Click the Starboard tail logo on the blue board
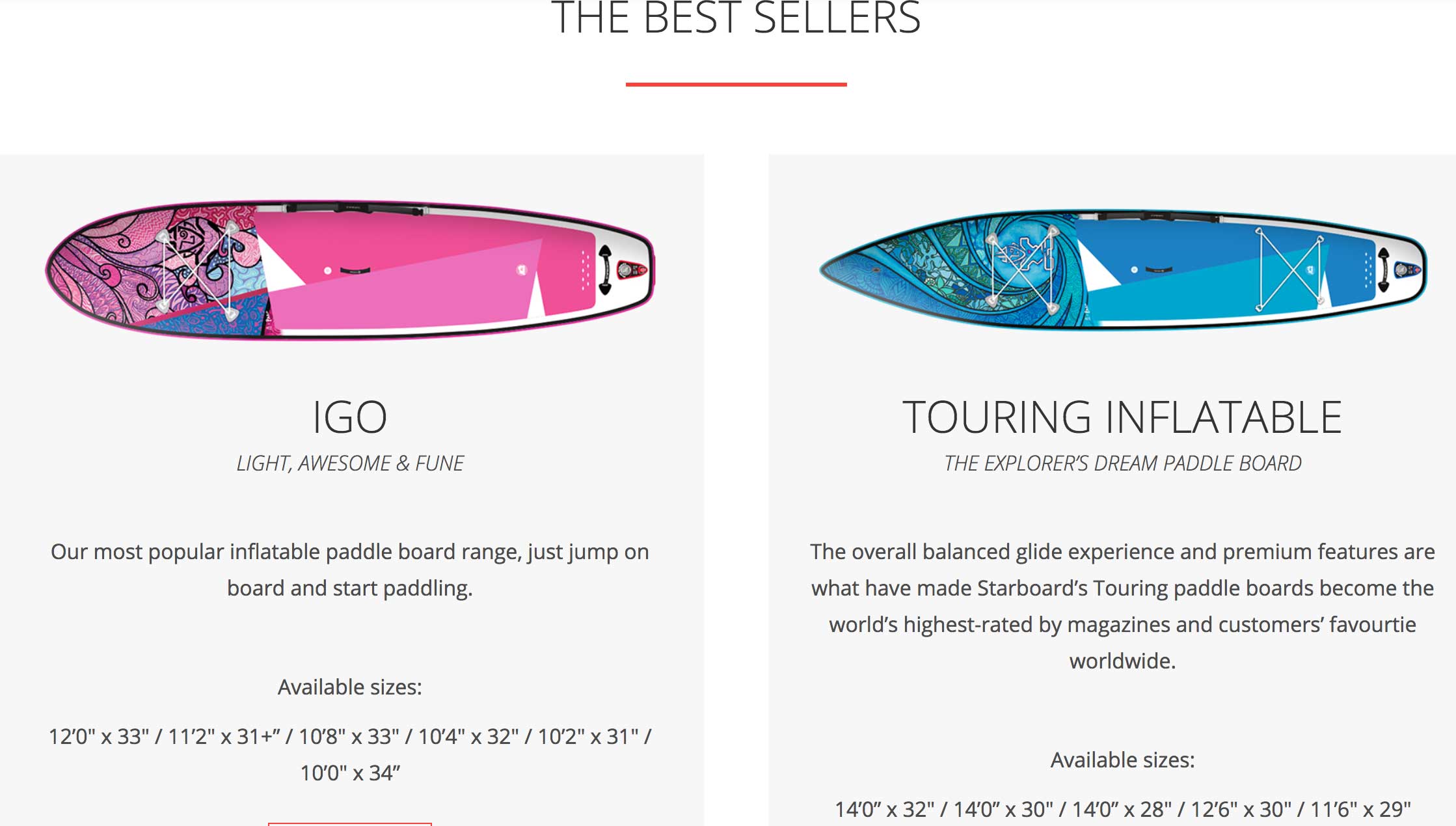 [1407, 269]
